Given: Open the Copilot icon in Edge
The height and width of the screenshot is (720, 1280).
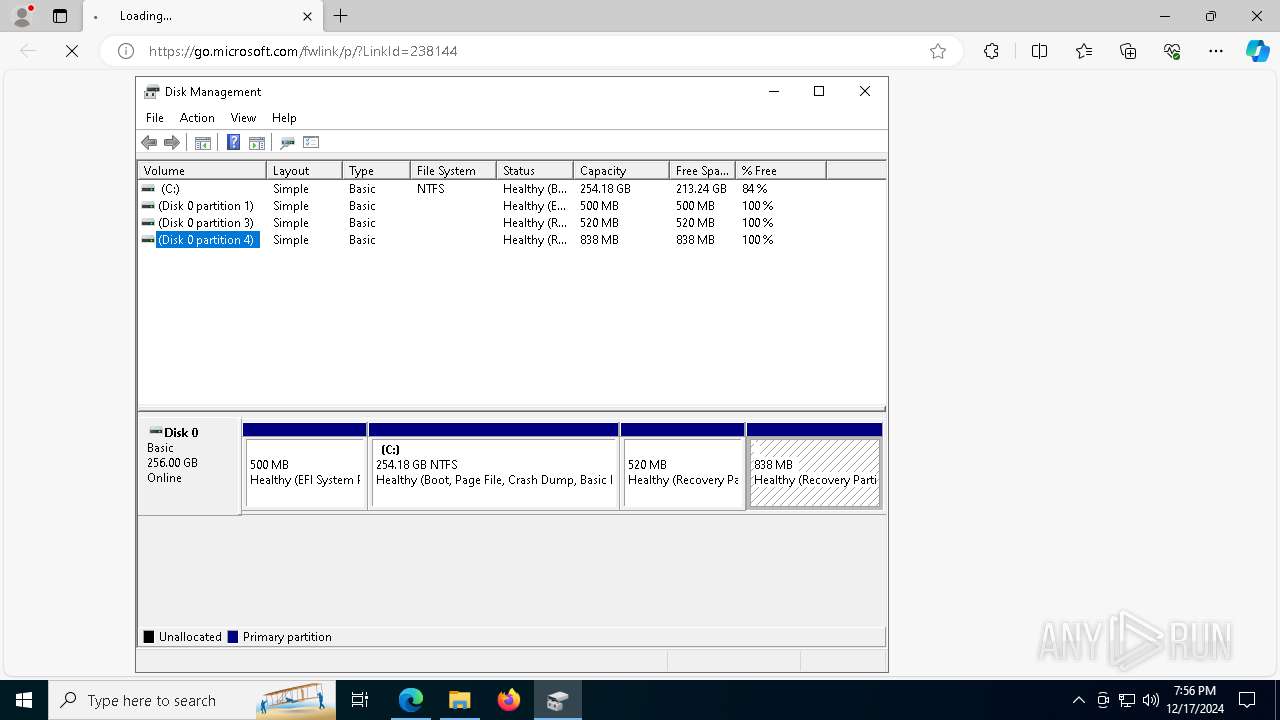Looking at the screenshot, I should [1257, 51].
